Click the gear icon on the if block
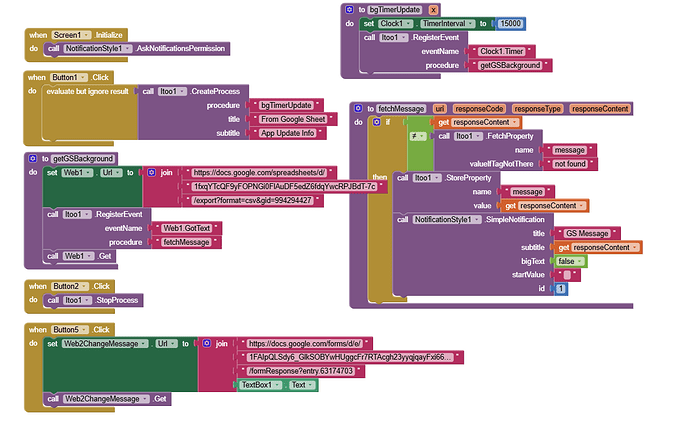This screenshot has width=690, height=424. (x=376, y=122)
